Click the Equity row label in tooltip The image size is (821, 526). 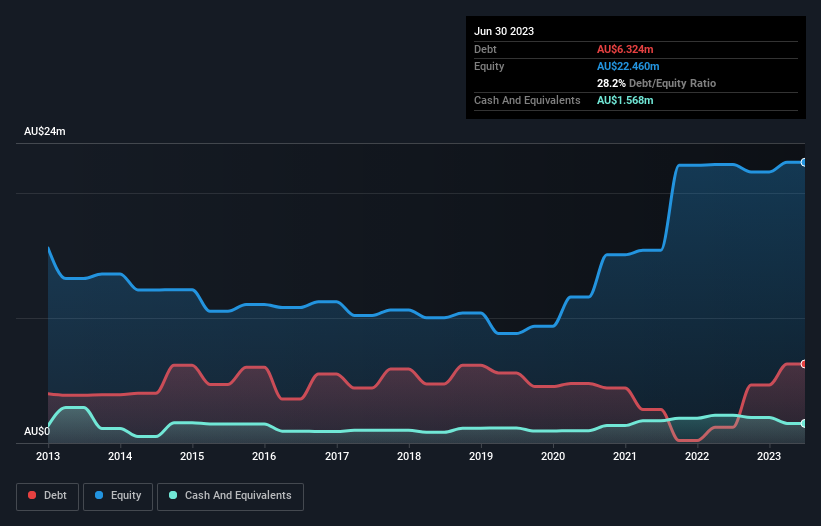tap(489, 66)
